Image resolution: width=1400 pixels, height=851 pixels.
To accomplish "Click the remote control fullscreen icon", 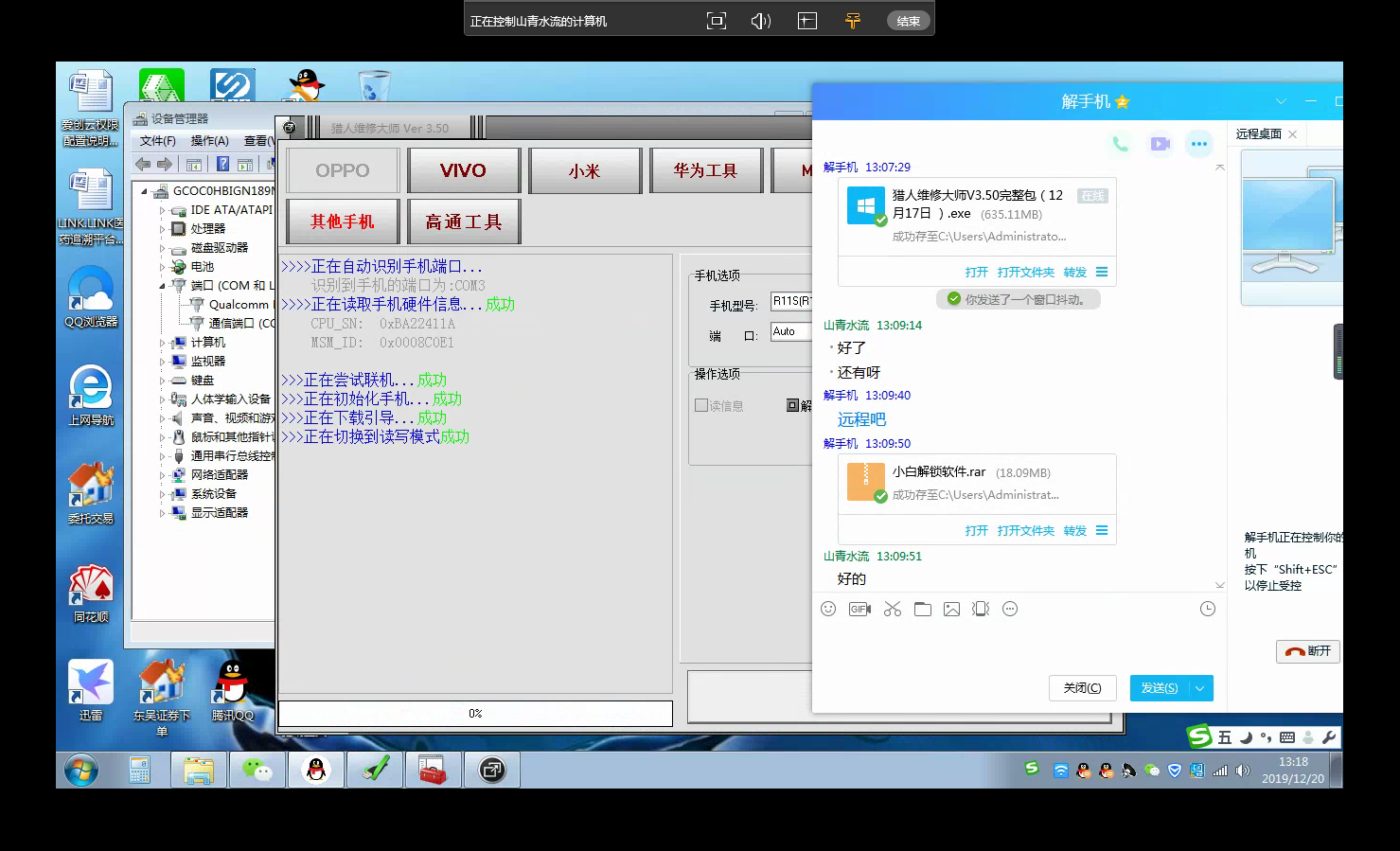I will point(717,21).
